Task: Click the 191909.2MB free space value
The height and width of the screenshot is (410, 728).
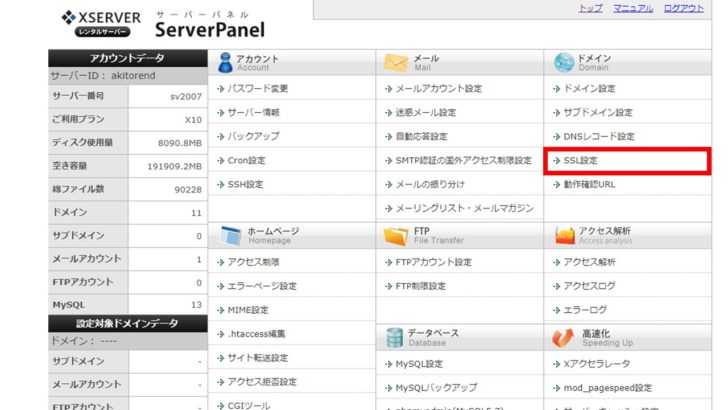Action: tap(175, 166)
